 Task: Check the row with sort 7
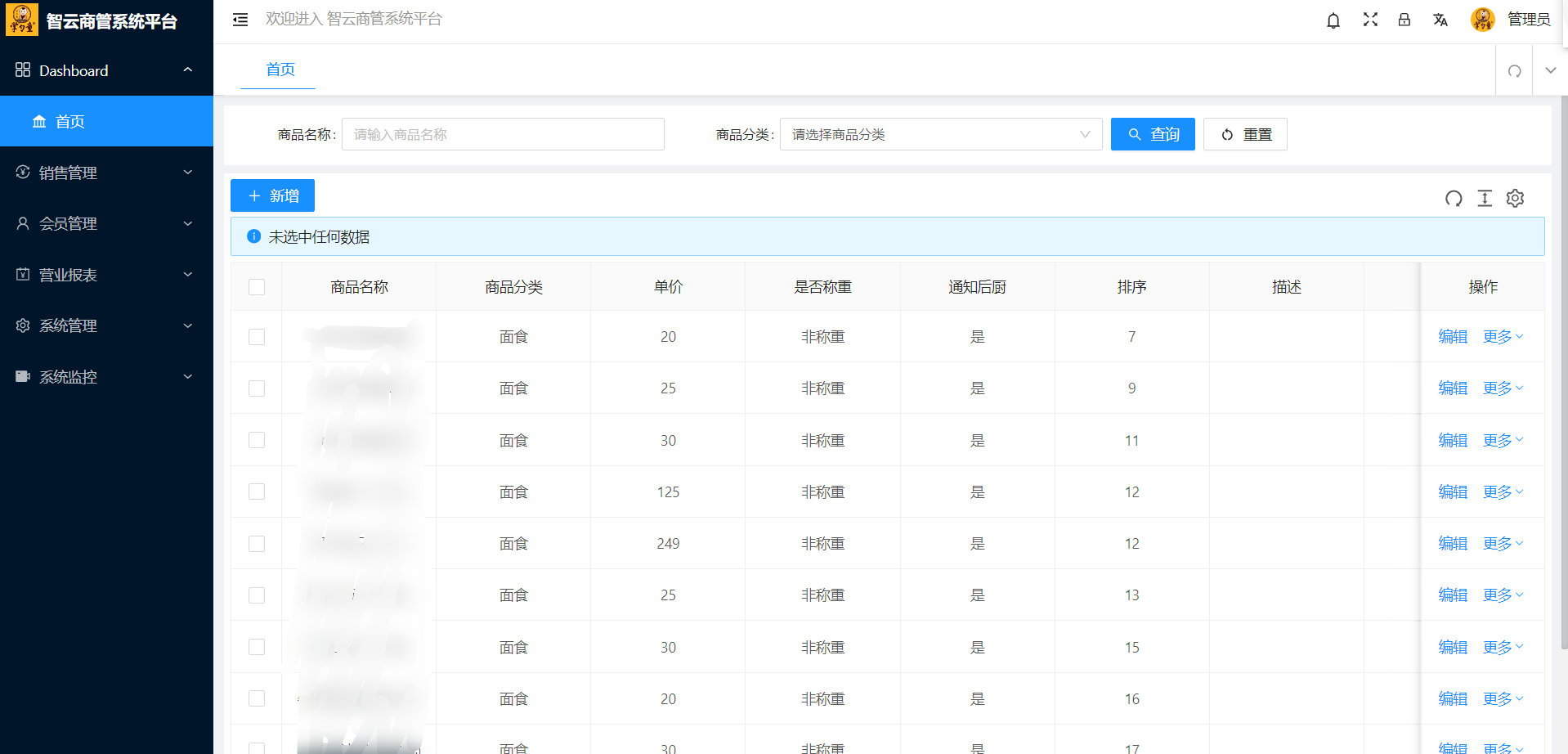tap(257, 337)
